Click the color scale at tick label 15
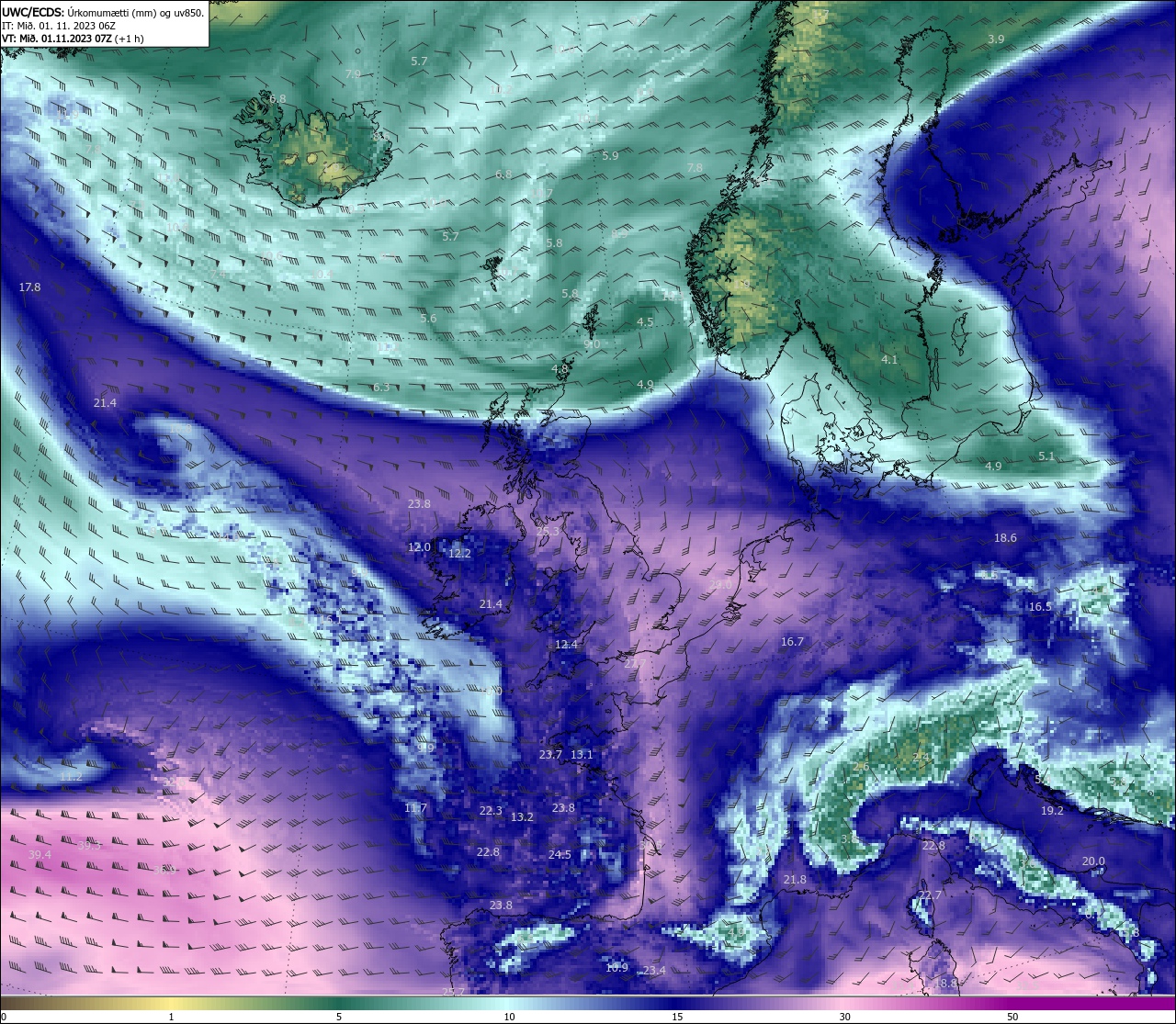This screenshot has height=1024, width=1176. point(677,1017)
